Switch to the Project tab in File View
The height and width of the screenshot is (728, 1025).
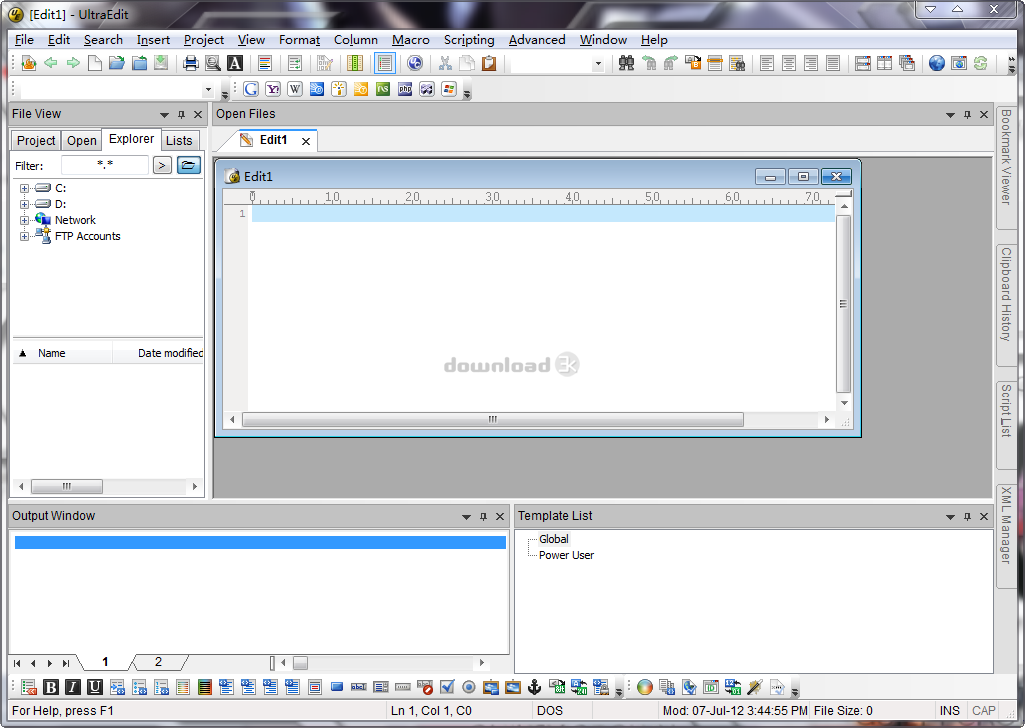[36, 141]
